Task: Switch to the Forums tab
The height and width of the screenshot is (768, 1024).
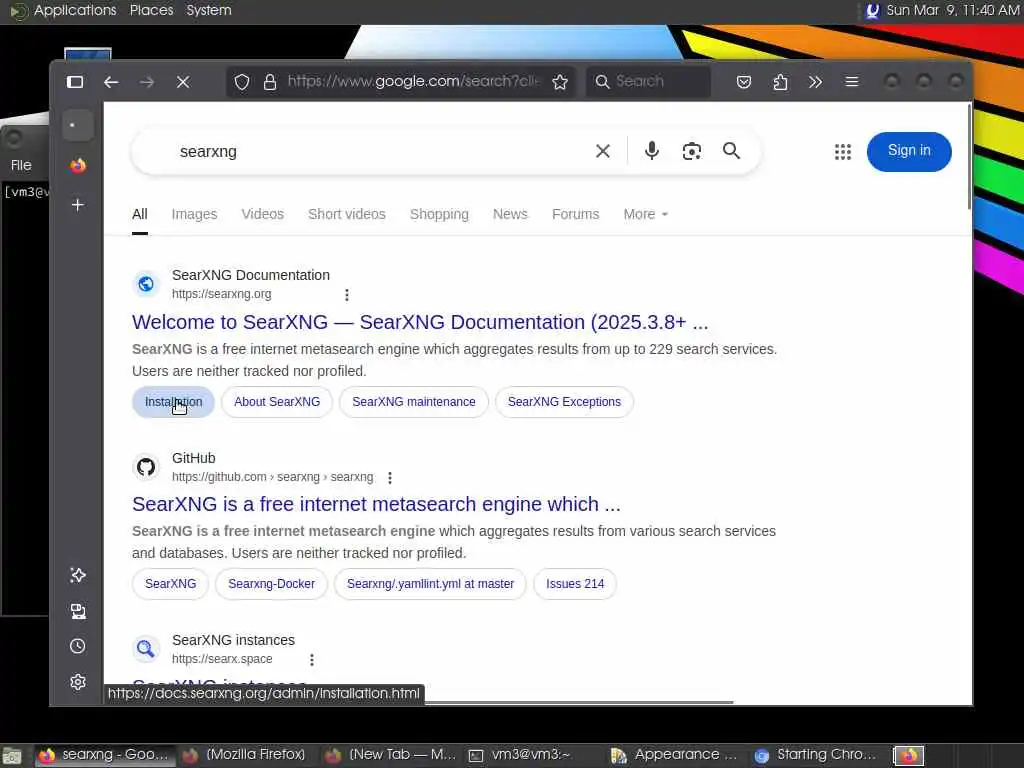Action: tap(575, 214)
